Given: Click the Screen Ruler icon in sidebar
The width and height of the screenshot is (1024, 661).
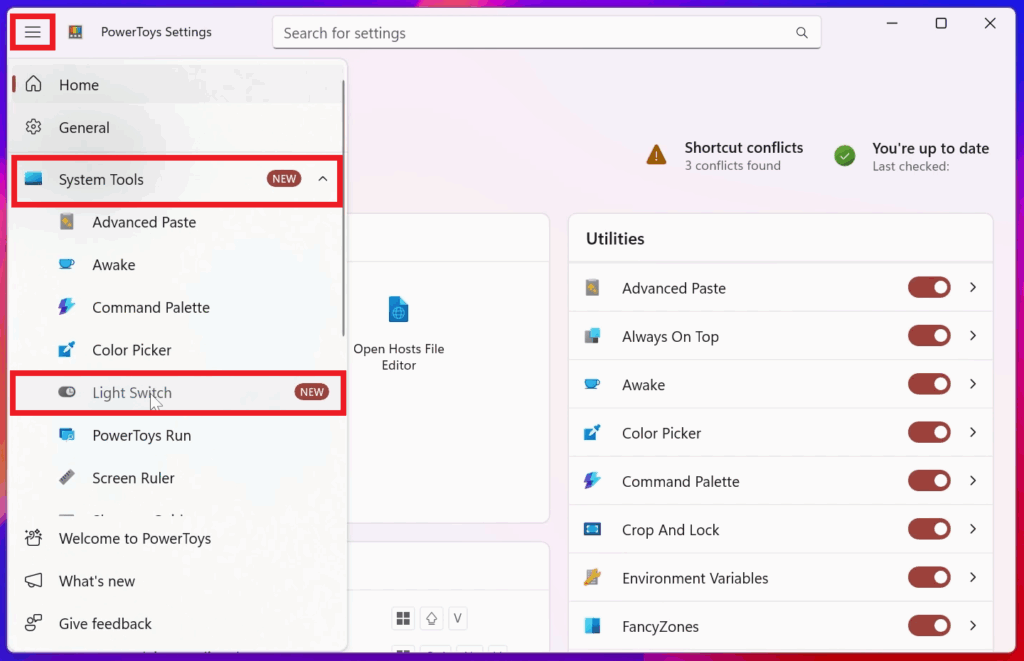Looking at the screenshot, I should coord(67,478).
